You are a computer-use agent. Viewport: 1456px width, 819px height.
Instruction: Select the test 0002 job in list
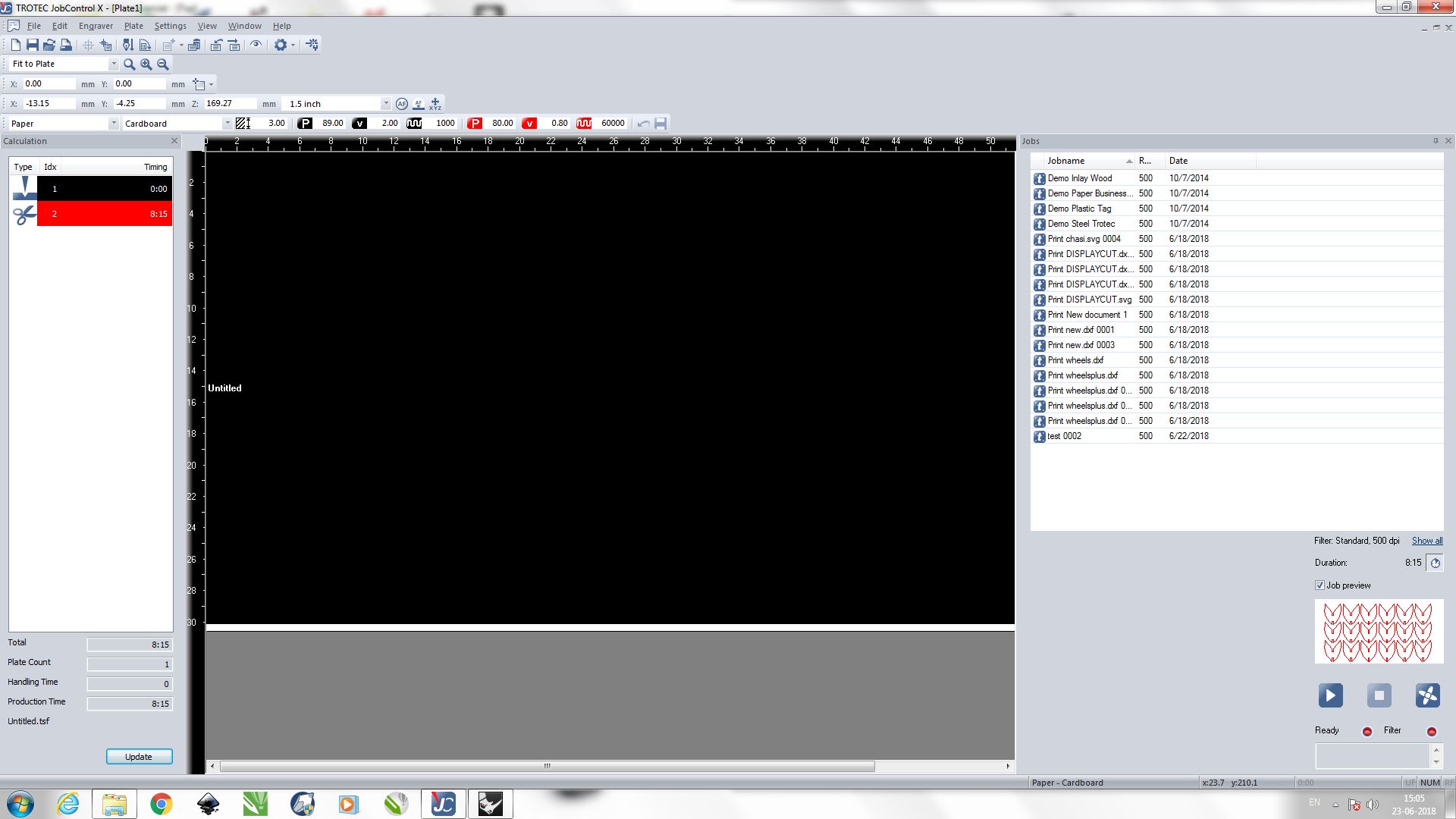1064,436
